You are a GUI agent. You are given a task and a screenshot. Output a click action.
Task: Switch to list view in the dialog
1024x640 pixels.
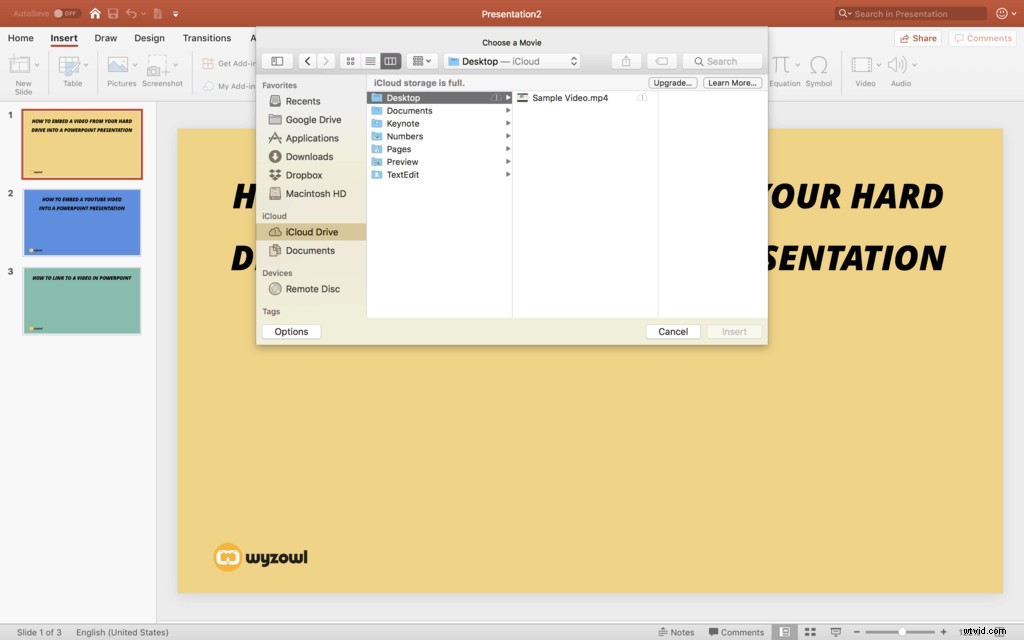[371, 61]
